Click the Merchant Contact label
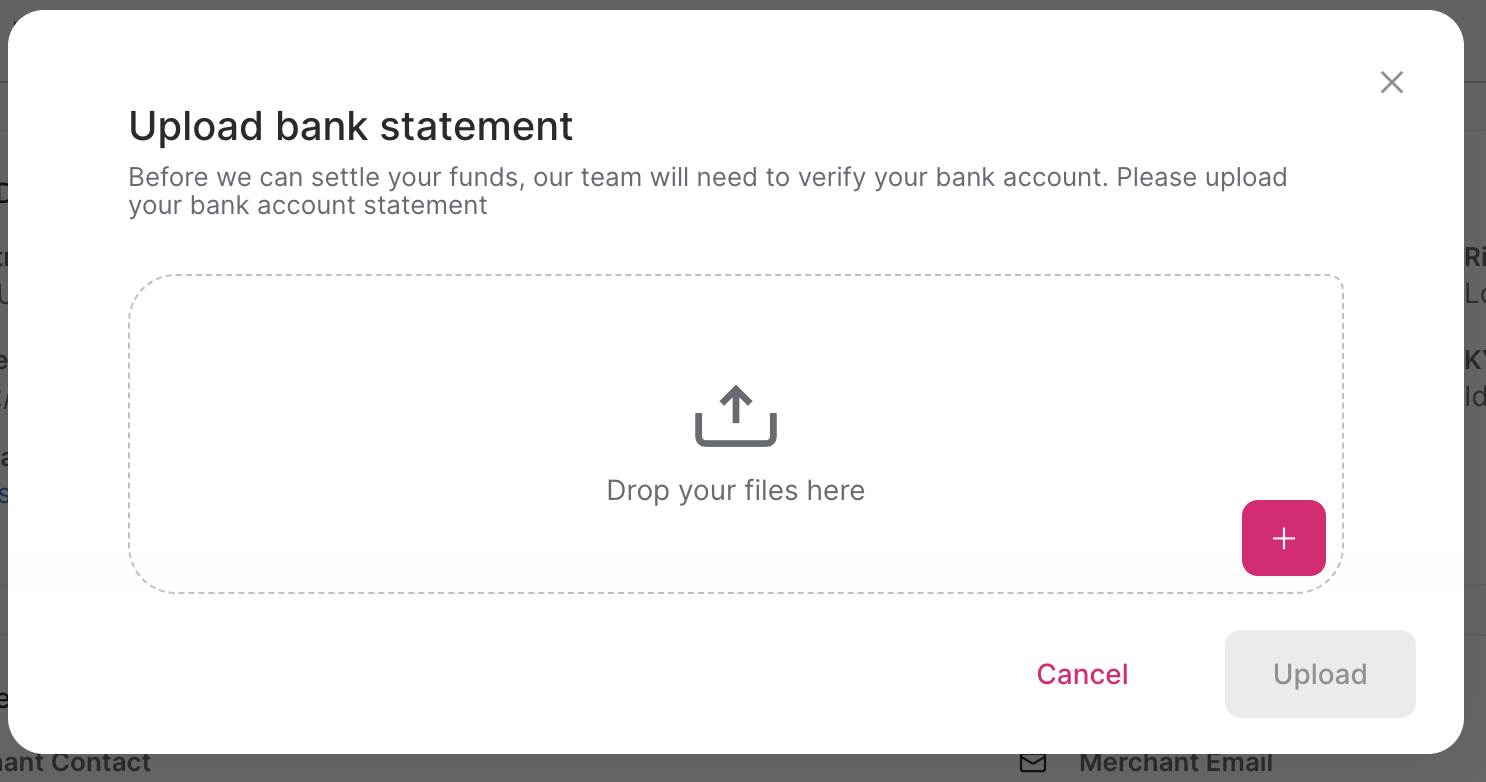Screen dimensions: 1486x782 (76, 762)
